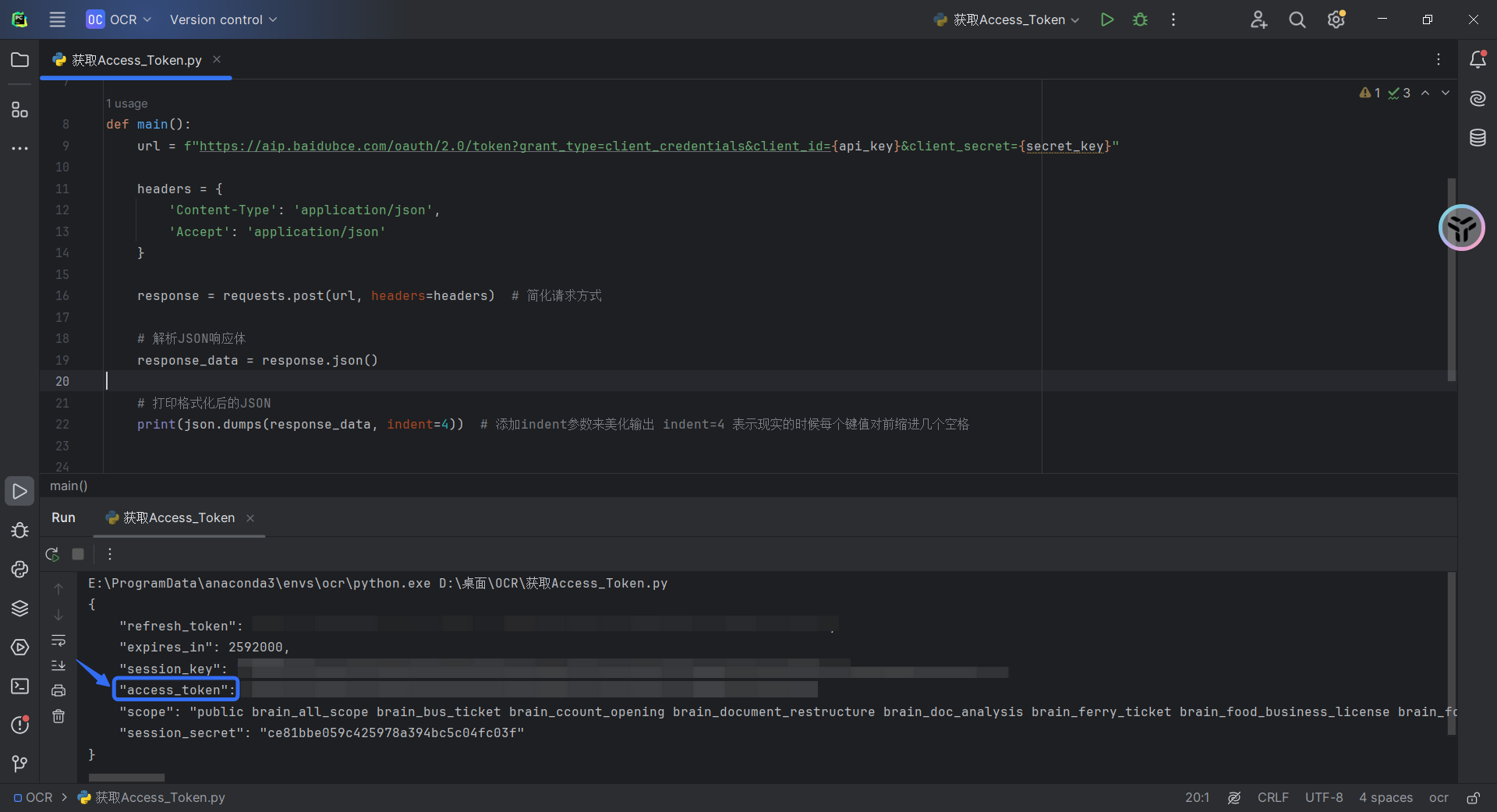
Task: Show more tool windows ellipsis
Action: coord(19,148)
